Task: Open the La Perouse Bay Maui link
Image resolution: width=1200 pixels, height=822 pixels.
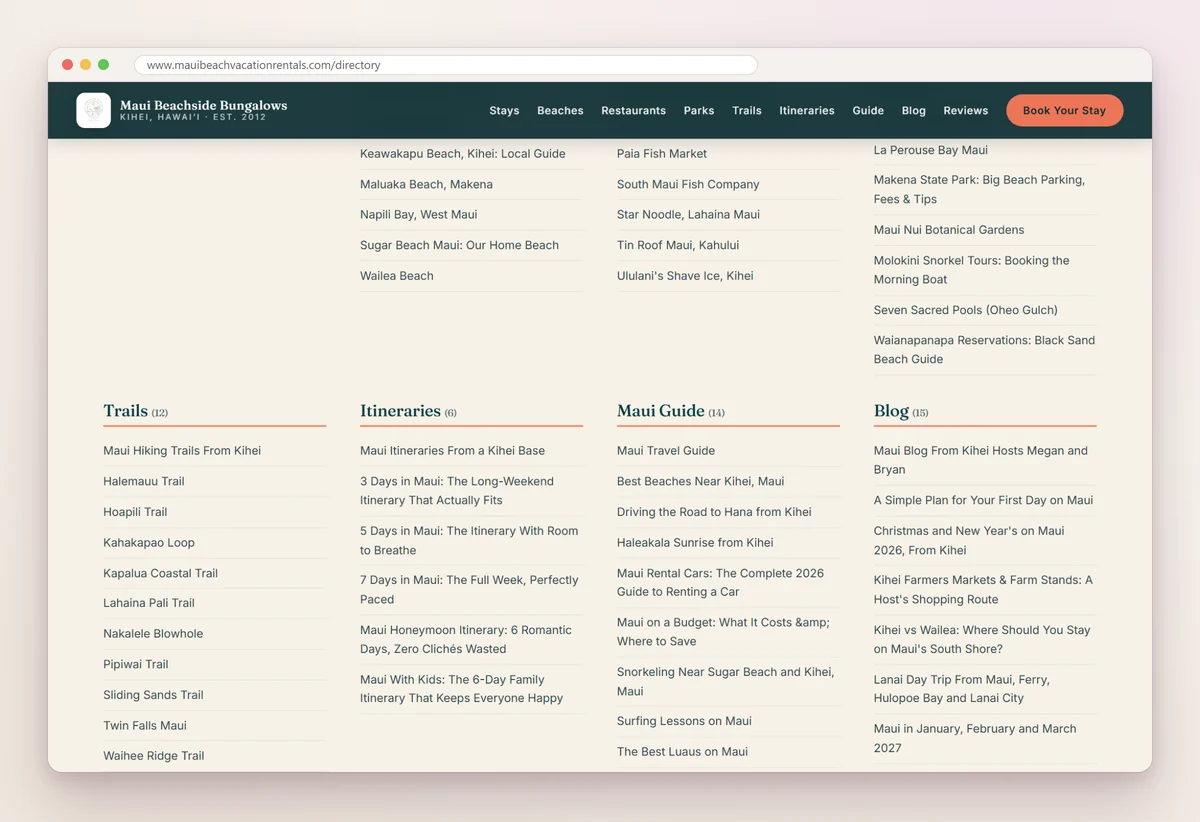Action: coord(931,150)
